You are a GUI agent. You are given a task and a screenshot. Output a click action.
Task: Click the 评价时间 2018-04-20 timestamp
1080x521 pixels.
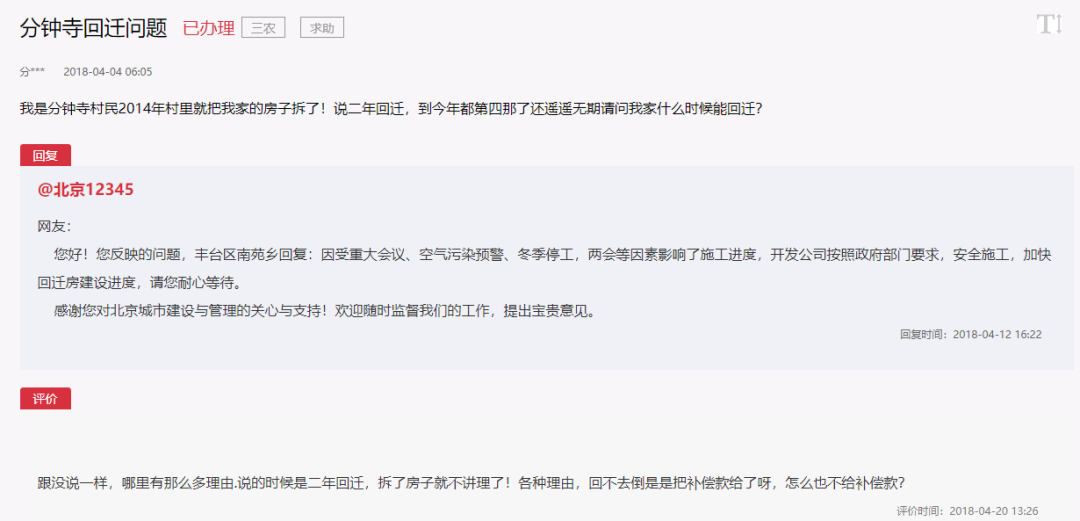[967, 511]
